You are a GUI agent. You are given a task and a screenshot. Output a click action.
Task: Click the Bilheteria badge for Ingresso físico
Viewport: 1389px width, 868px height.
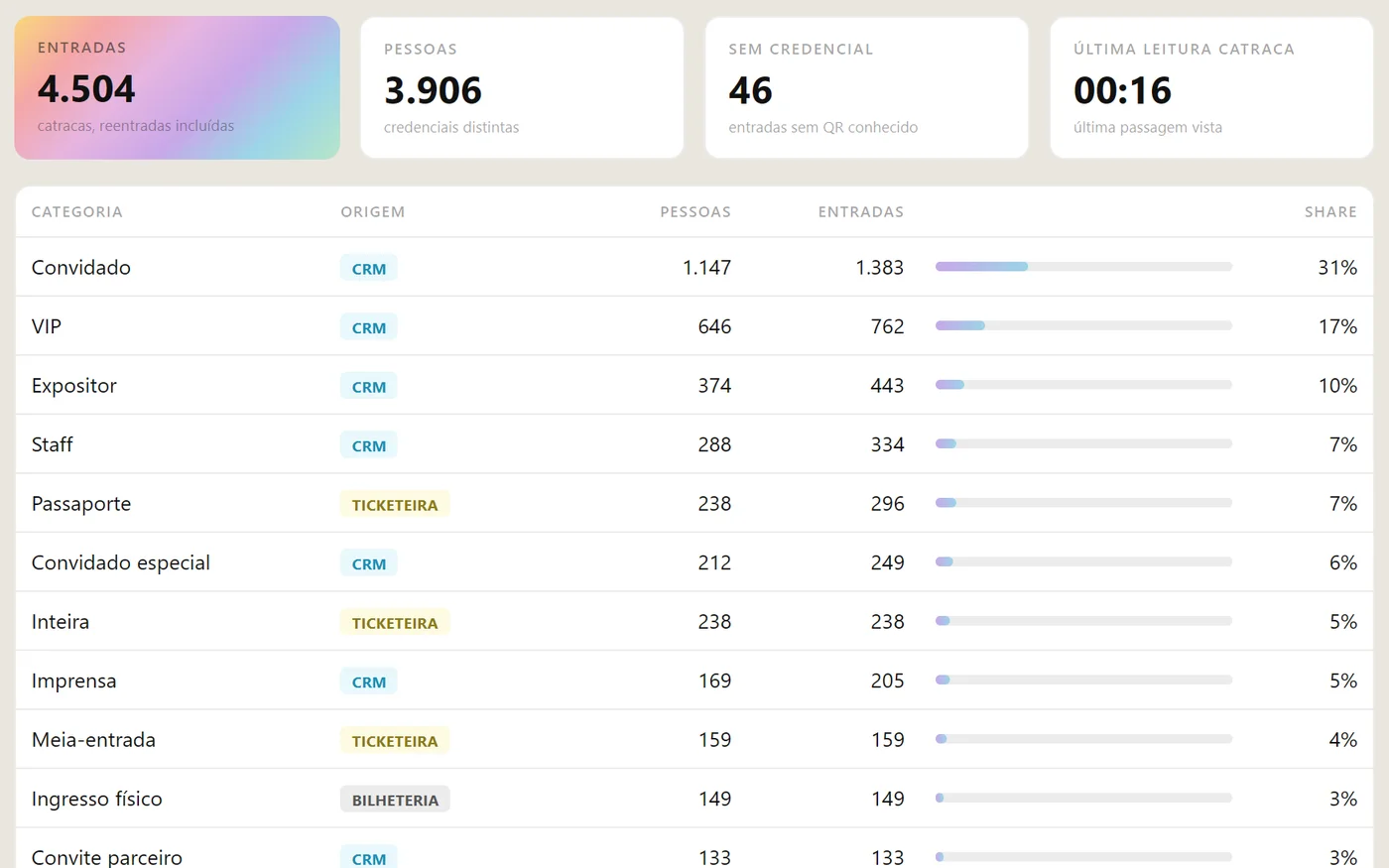pos(395,800)
